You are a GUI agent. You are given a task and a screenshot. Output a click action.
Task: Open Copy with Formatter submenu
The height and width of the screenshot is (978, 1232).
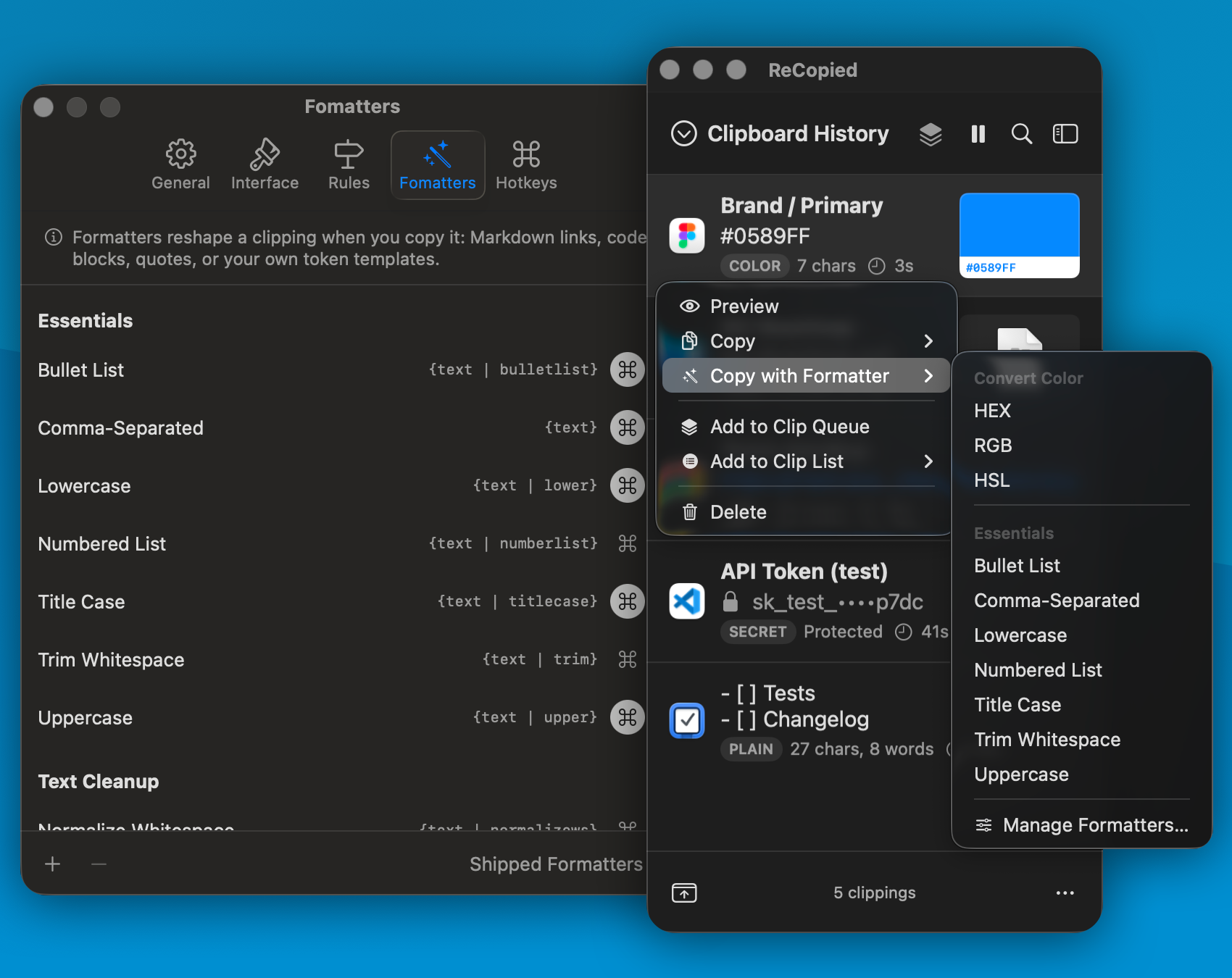(806, 376)
